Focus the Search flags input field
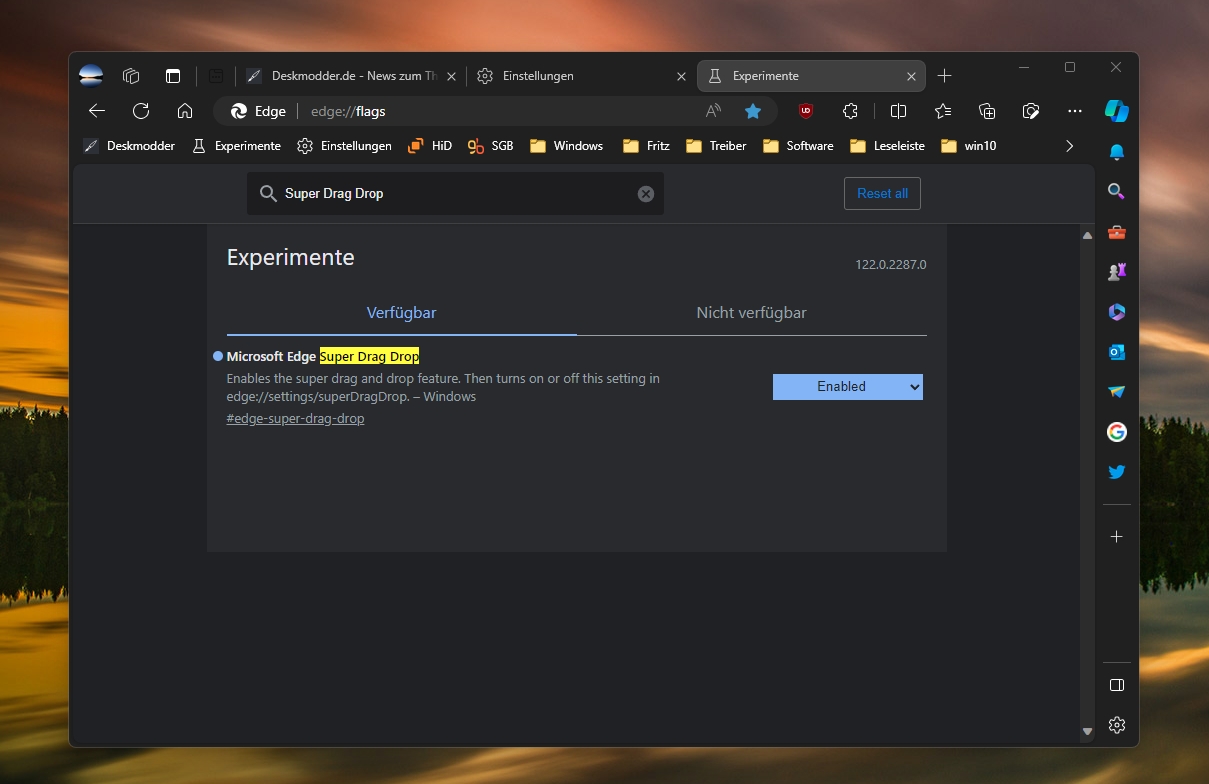 (455, 194)
